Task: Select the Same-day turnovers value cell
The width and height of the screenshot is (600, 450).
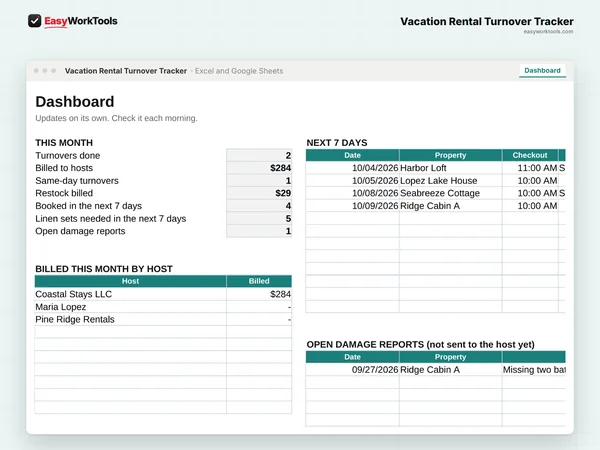Action: coord(259,181)
